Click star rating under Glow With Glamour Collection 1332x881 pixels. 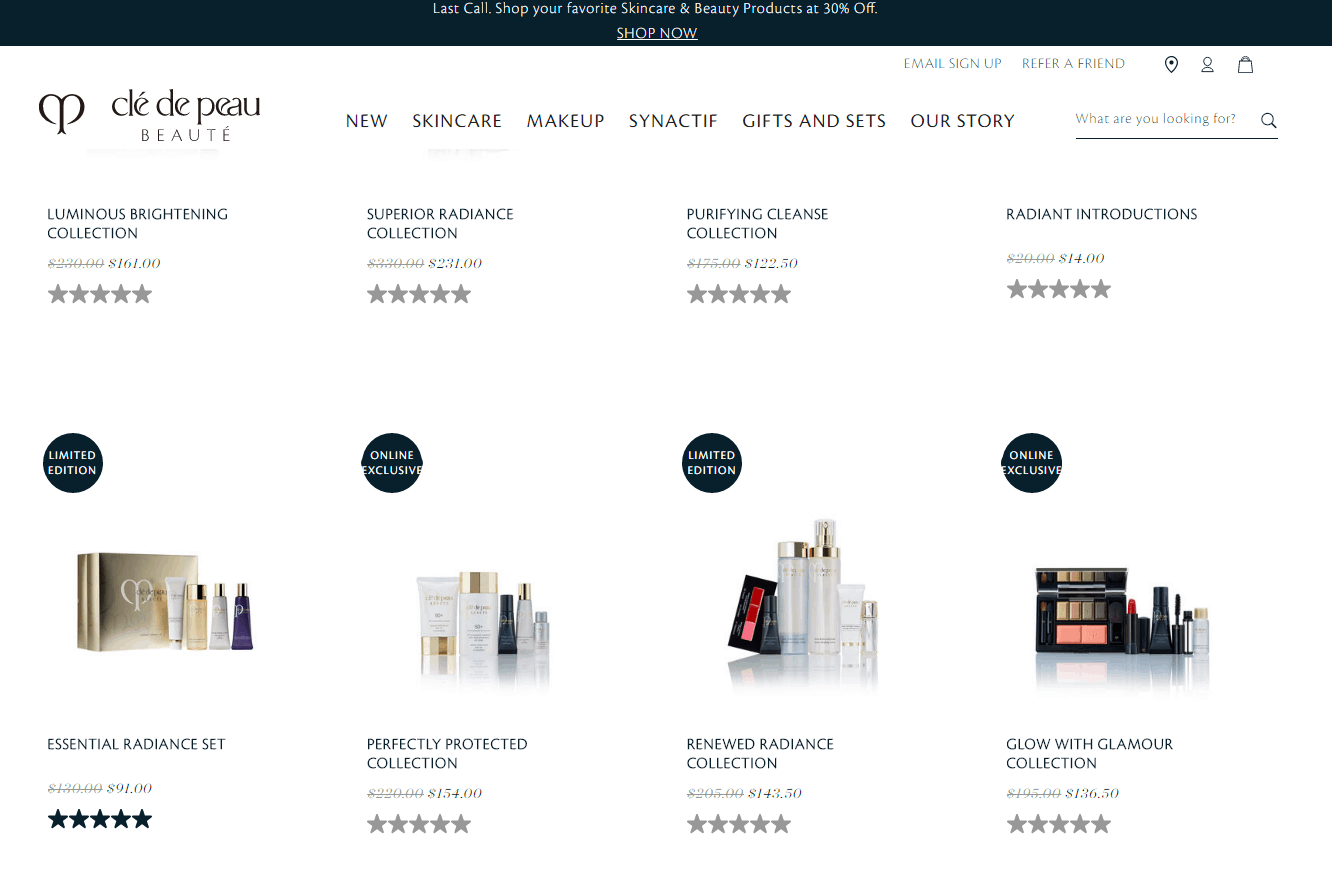click(1059, 824)
